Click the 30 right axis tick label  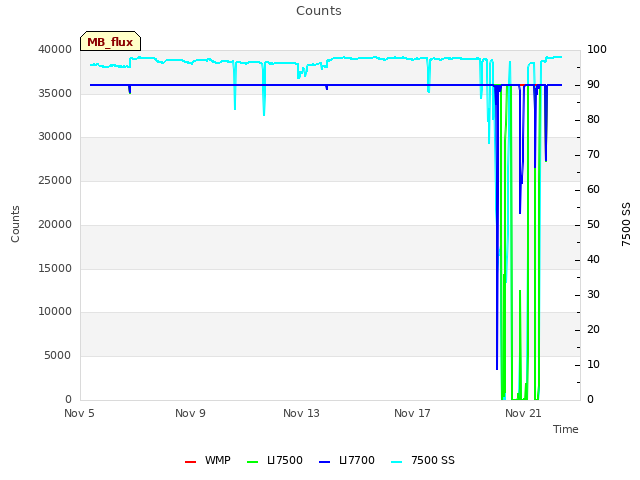(x=593, y=295)
